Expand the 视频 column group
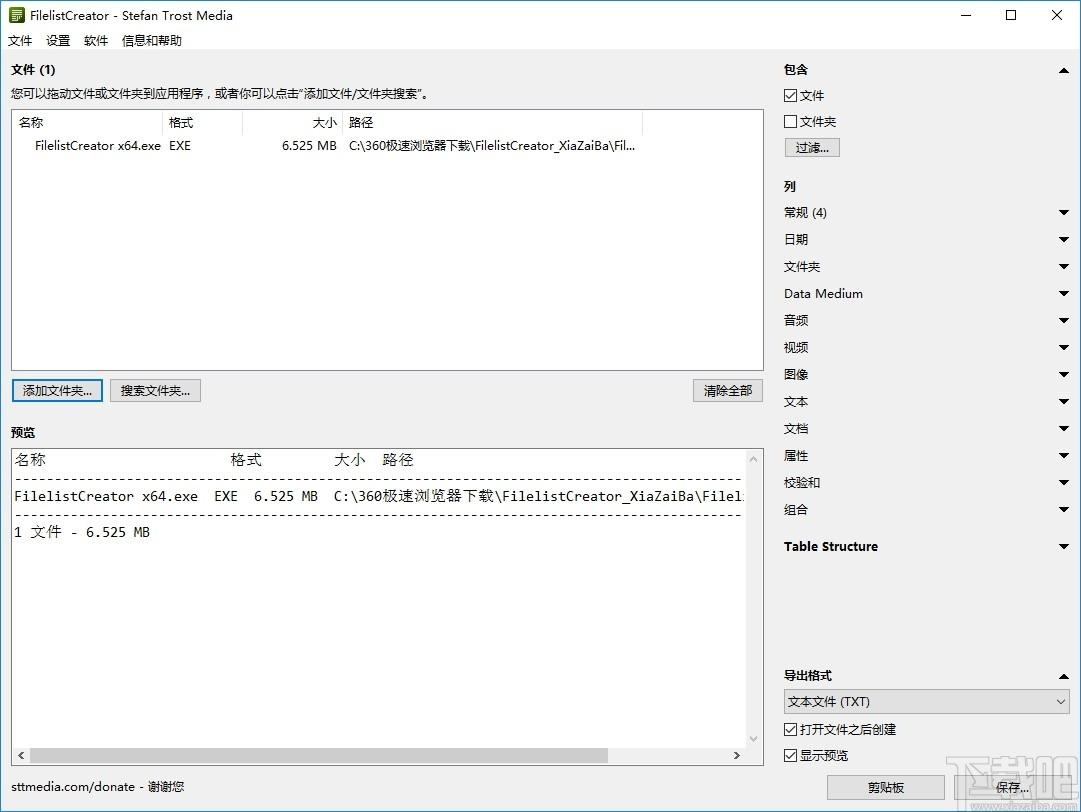Image resolution: width=1081 pixels, height=812 pixels. click(1064, 347)
